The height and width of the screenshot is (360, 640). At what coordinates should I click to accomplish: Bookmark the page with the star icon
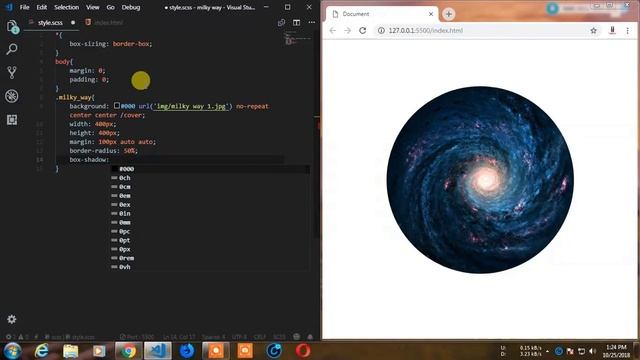(593, 31)
